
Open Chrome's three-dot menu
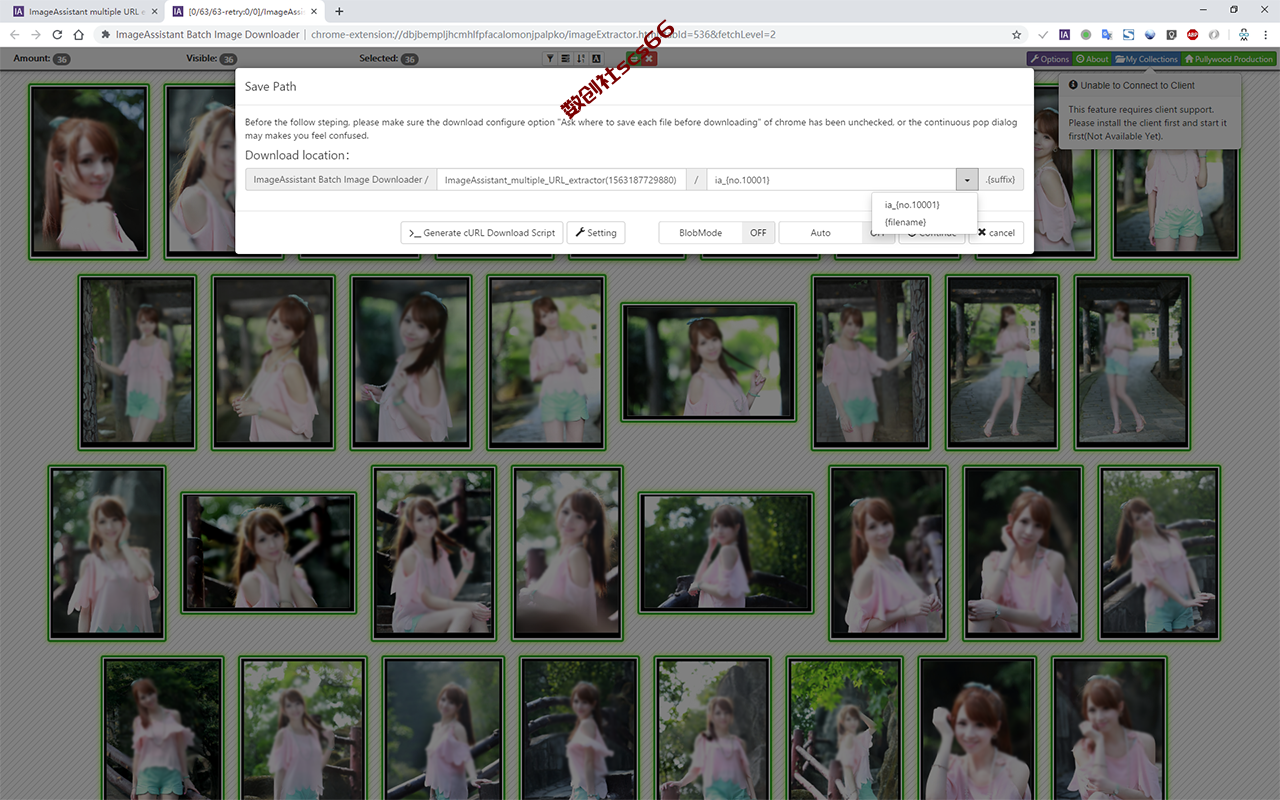pyautogui.click(x=1264, y=34)
